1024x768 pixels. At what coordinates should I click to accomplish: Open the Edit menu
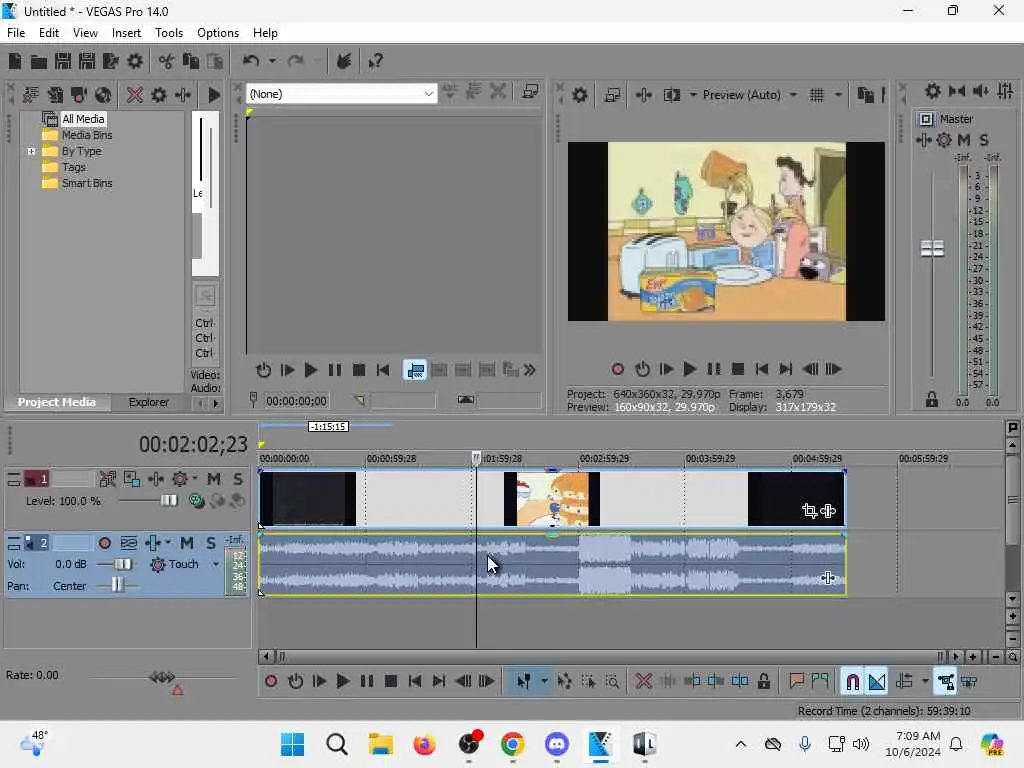(x=49, y=33)
